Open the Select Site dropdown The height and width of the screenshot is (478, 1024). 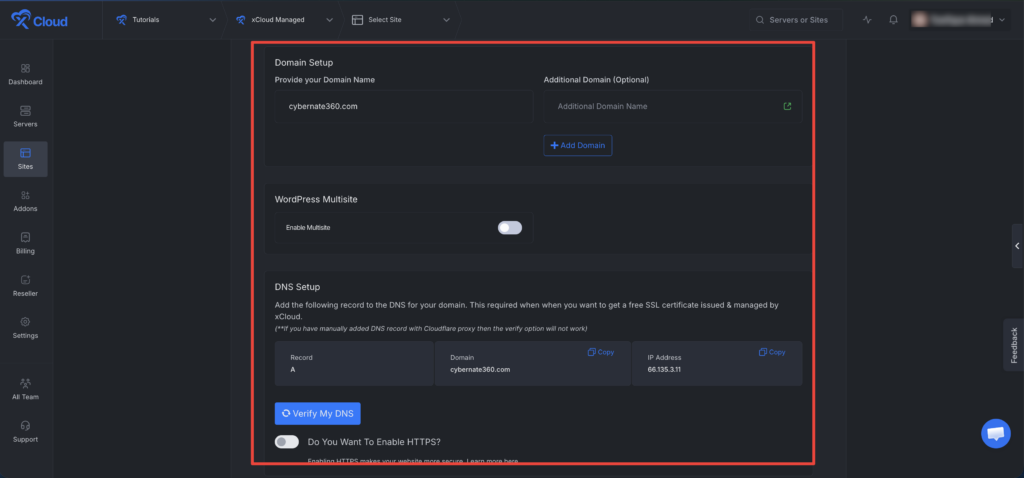[x=401, y=20]
